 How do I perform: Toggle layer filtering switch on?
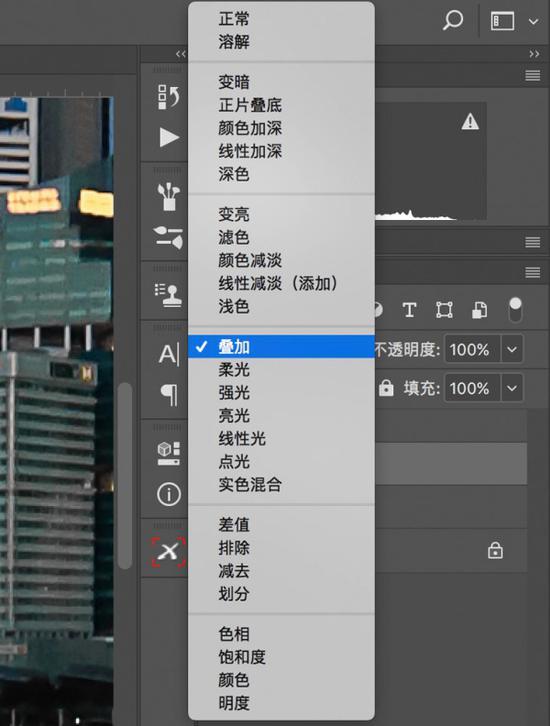pyautogui.click(x=515, y=310)
